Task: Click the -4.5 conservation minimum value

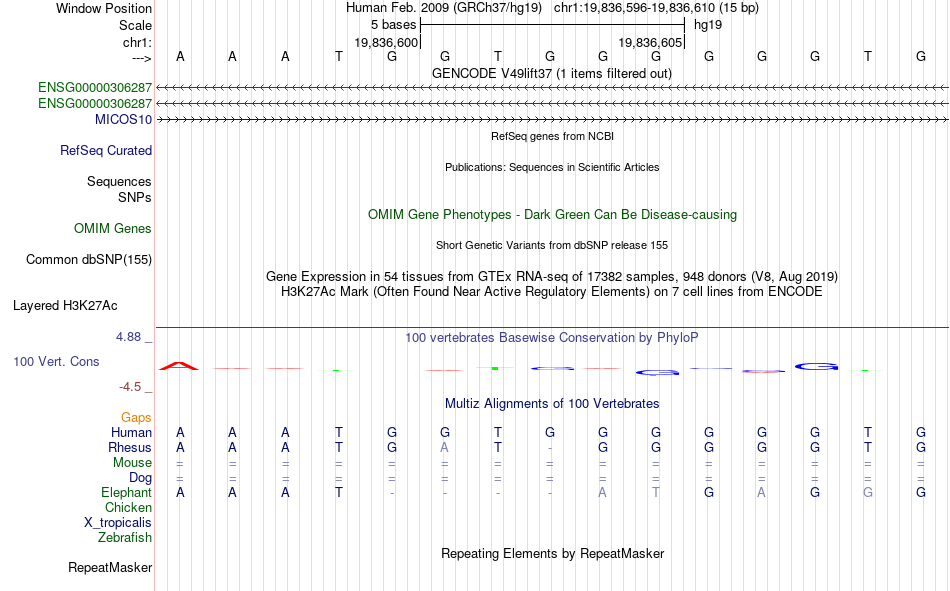Action: click(x=130, y=387)
